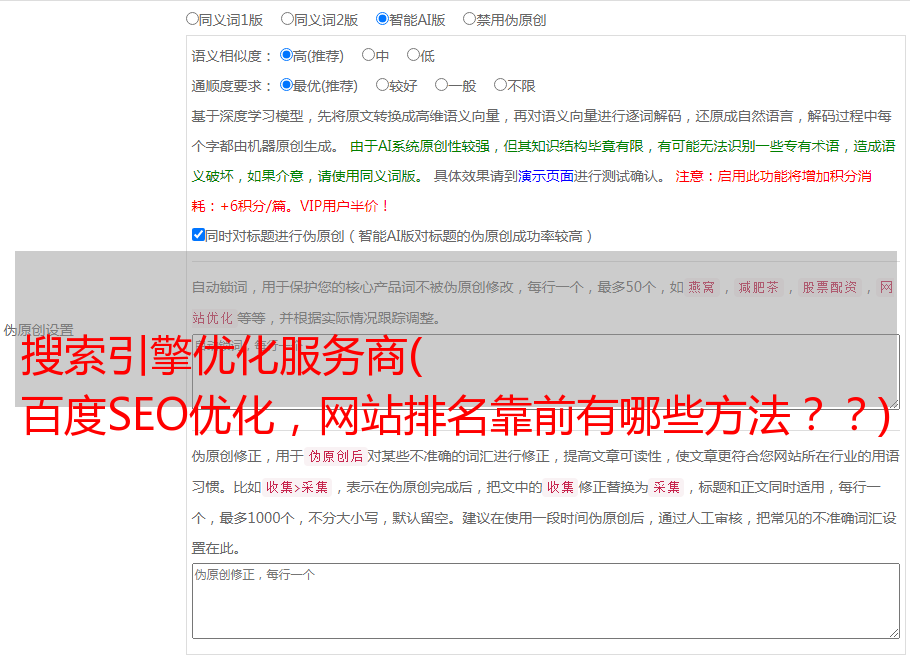Choose 最优(推荐) for 通顺度要求
The image size is (911, 658).
pos(286,85)
